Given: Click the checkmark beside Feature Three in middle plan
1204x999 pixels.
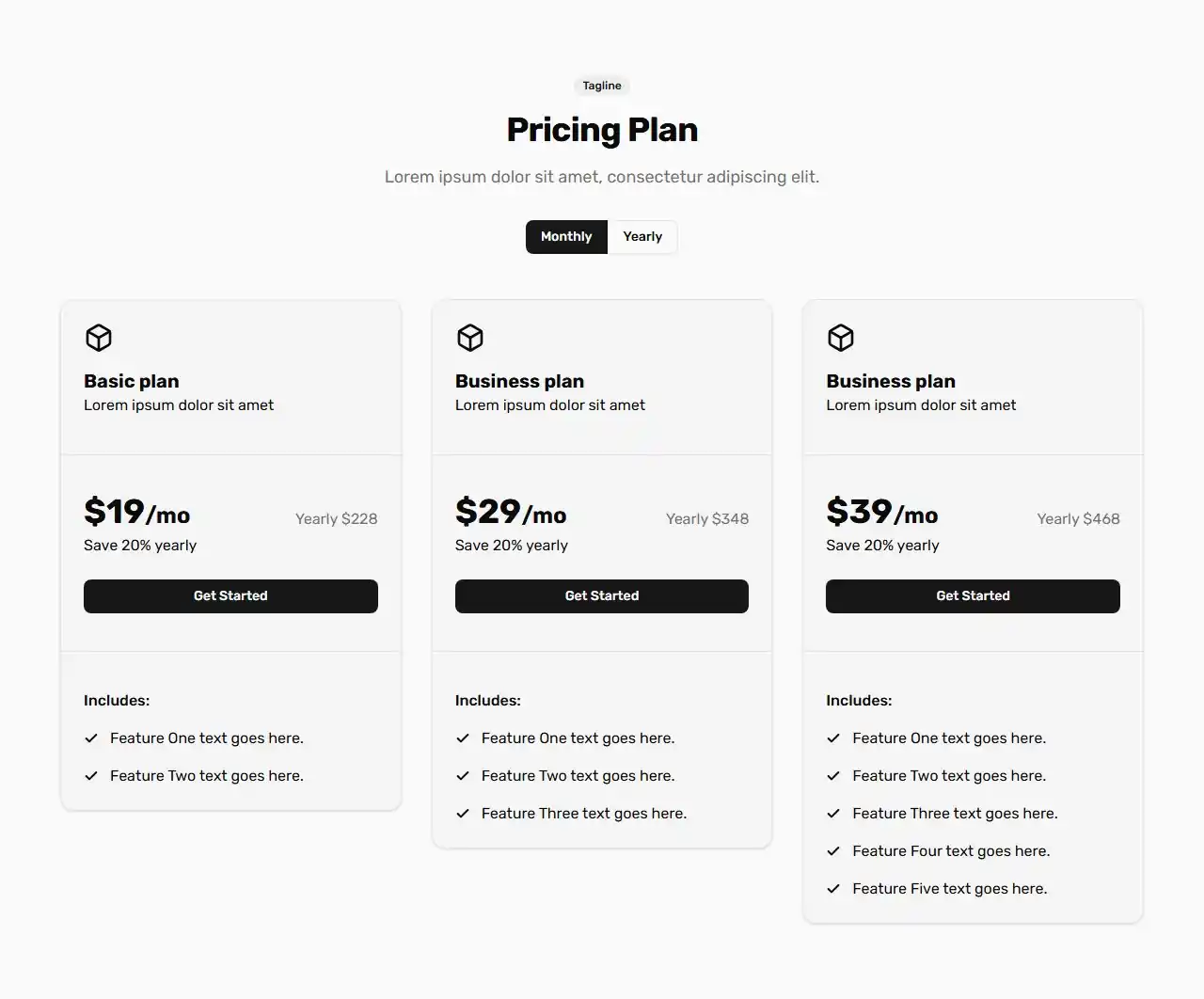Looking at the screenshot, I should coord(462,813).
